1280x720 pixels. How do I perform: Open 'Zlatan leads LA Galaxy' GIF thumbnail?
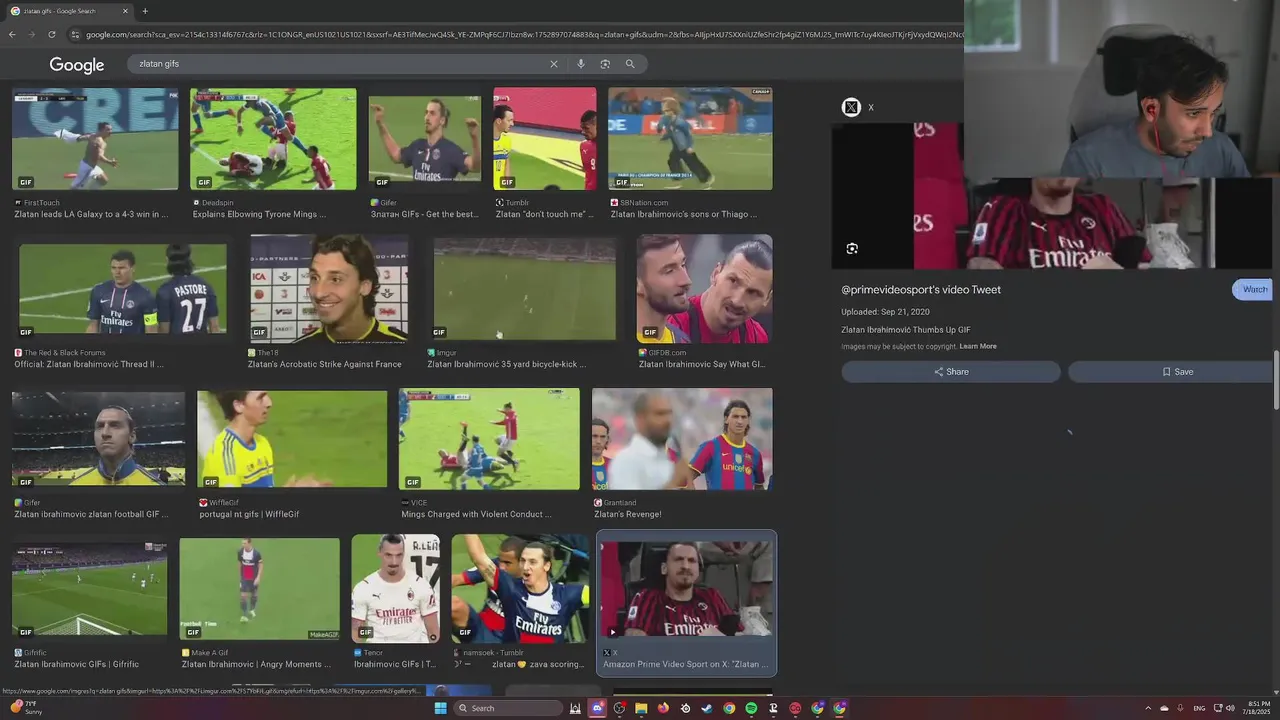click(95, 139)
